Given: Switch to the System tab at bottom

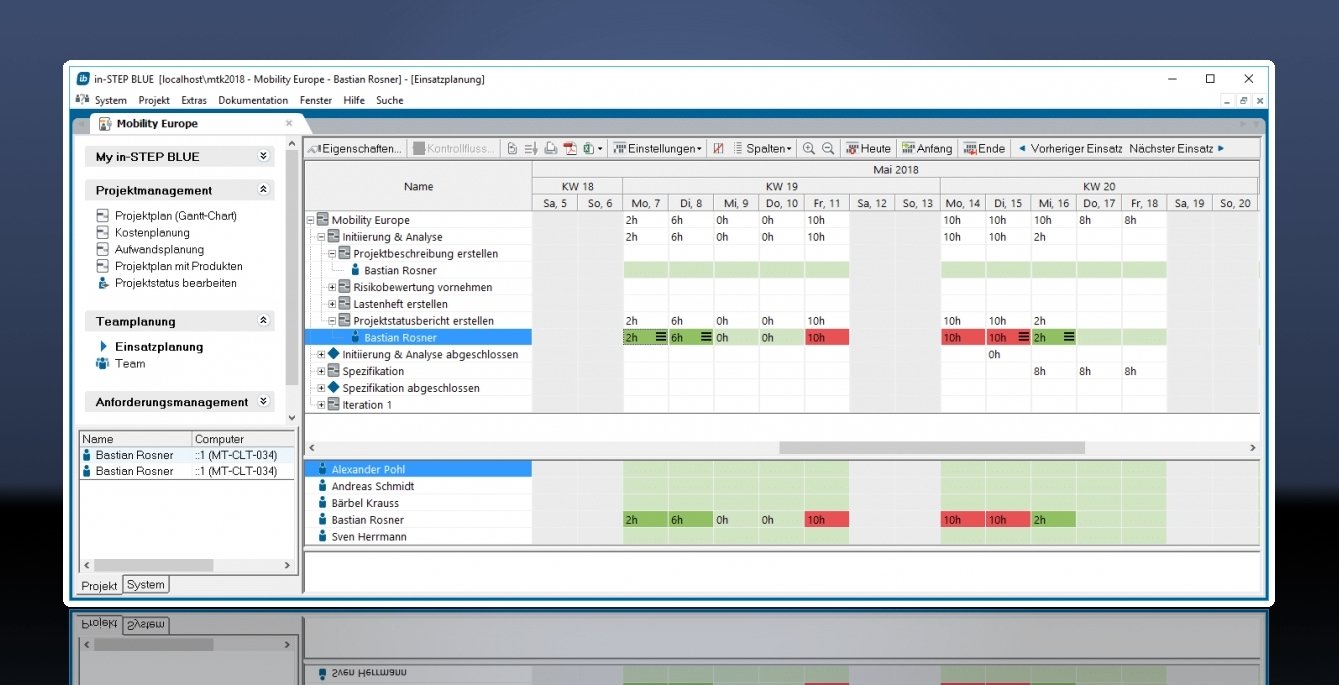Looking at the screenshot, I should [146, 585].
